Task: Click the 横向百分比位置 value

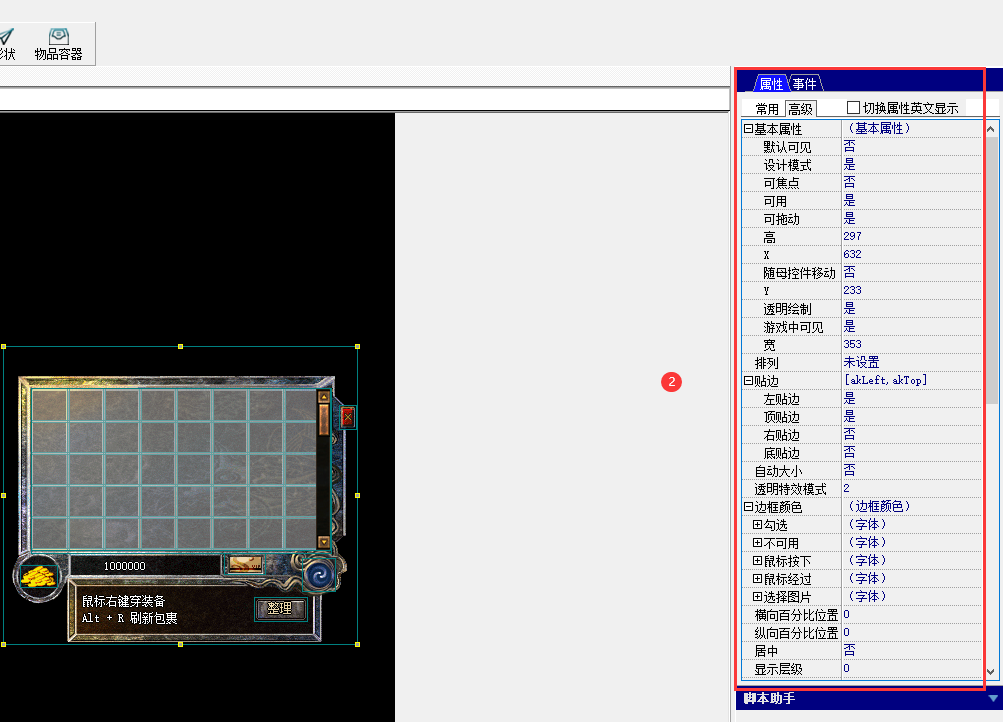Action: [x=846, y=614]
